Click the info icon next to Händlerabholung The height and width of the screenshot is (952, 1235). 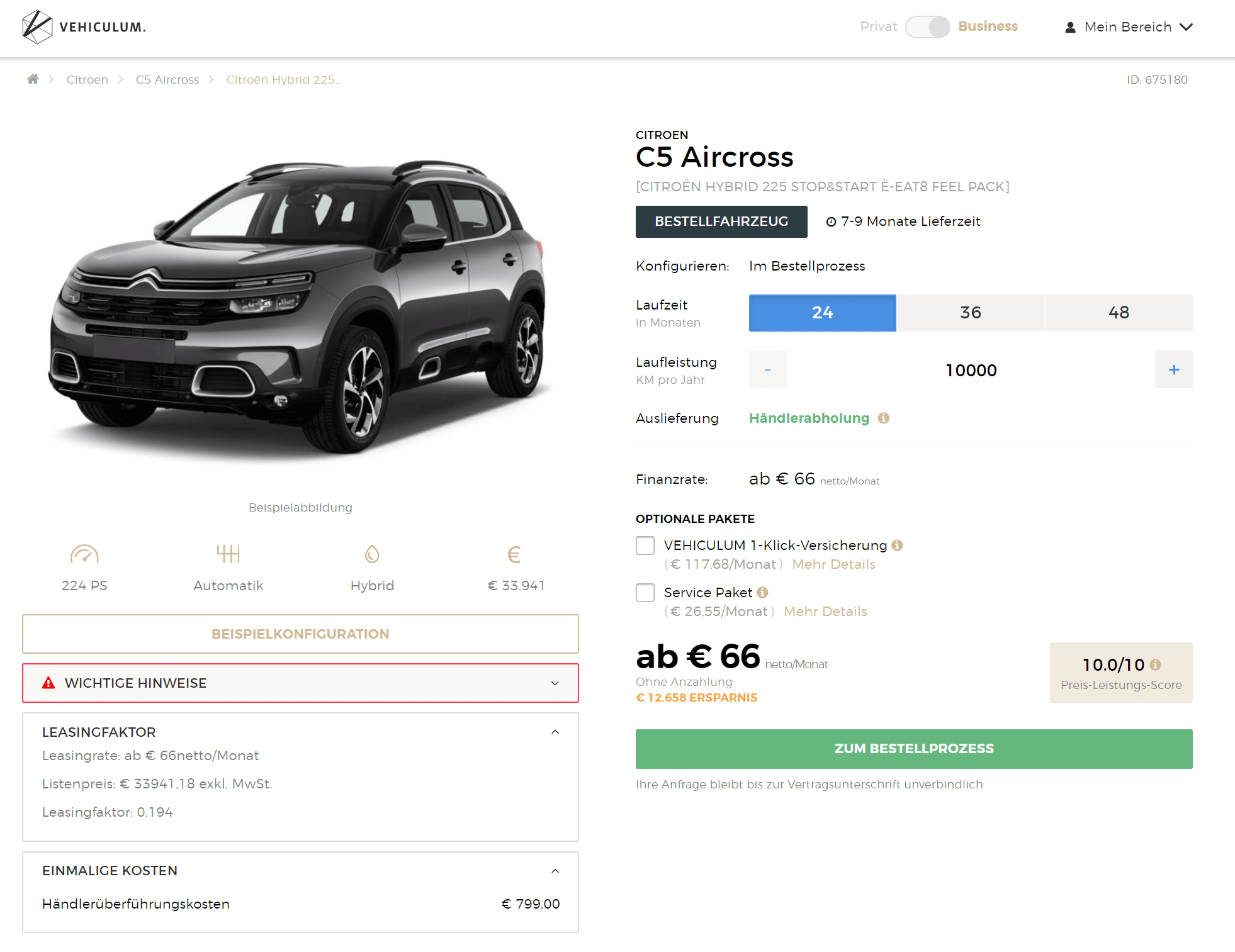884,418
